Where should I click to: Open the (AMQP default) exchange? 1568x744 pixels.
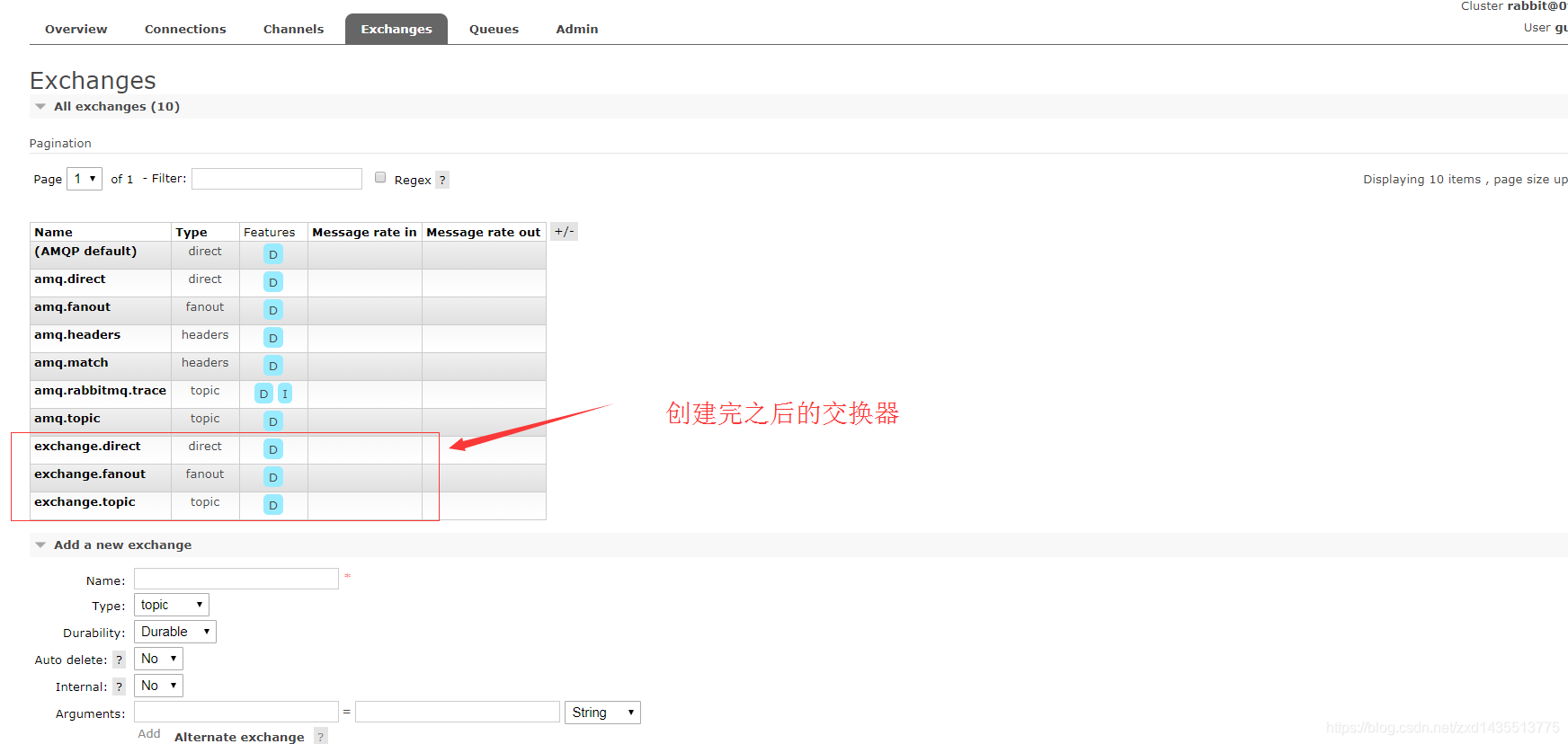(85, 252)
